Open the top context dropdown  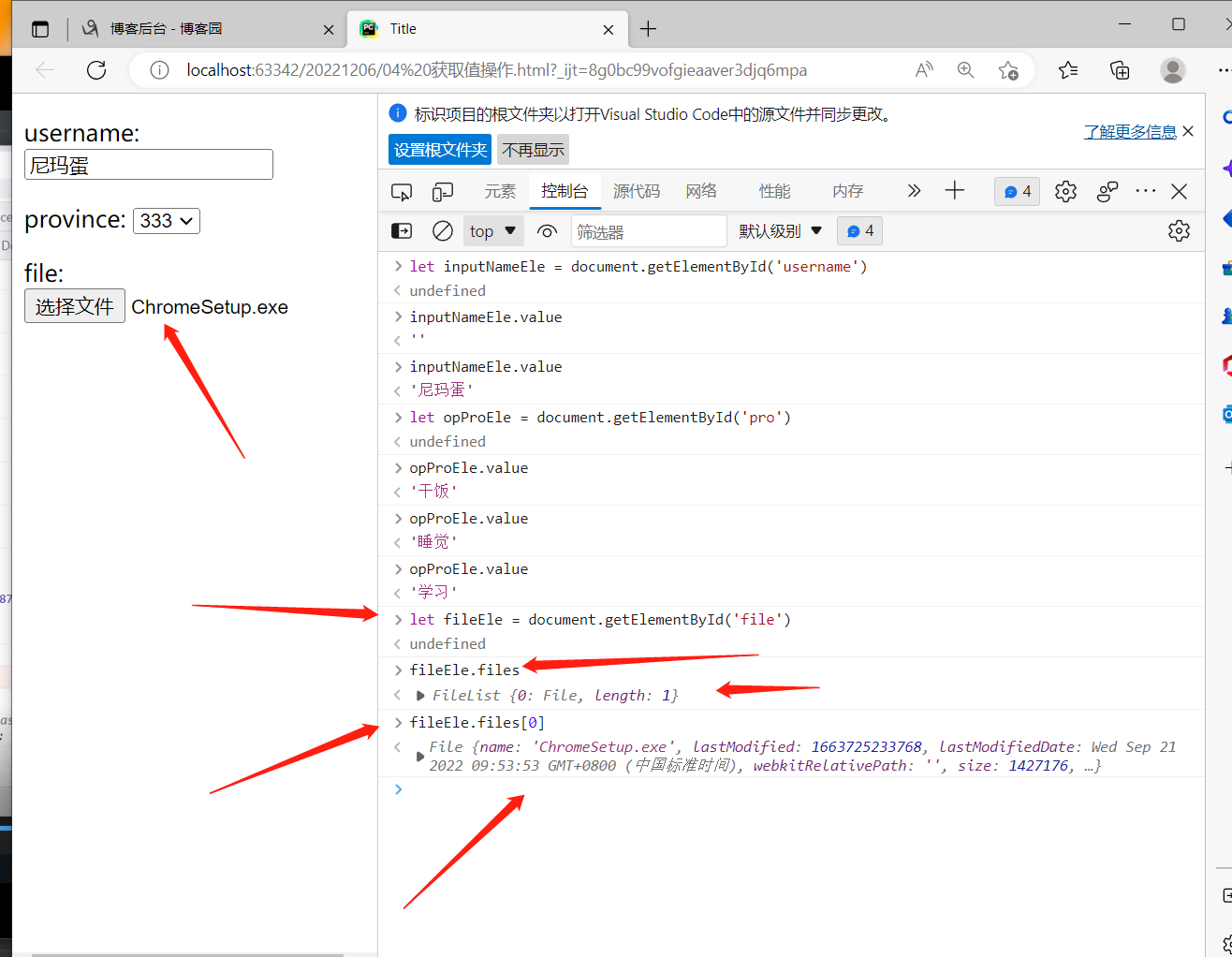(x=493, y=231)
